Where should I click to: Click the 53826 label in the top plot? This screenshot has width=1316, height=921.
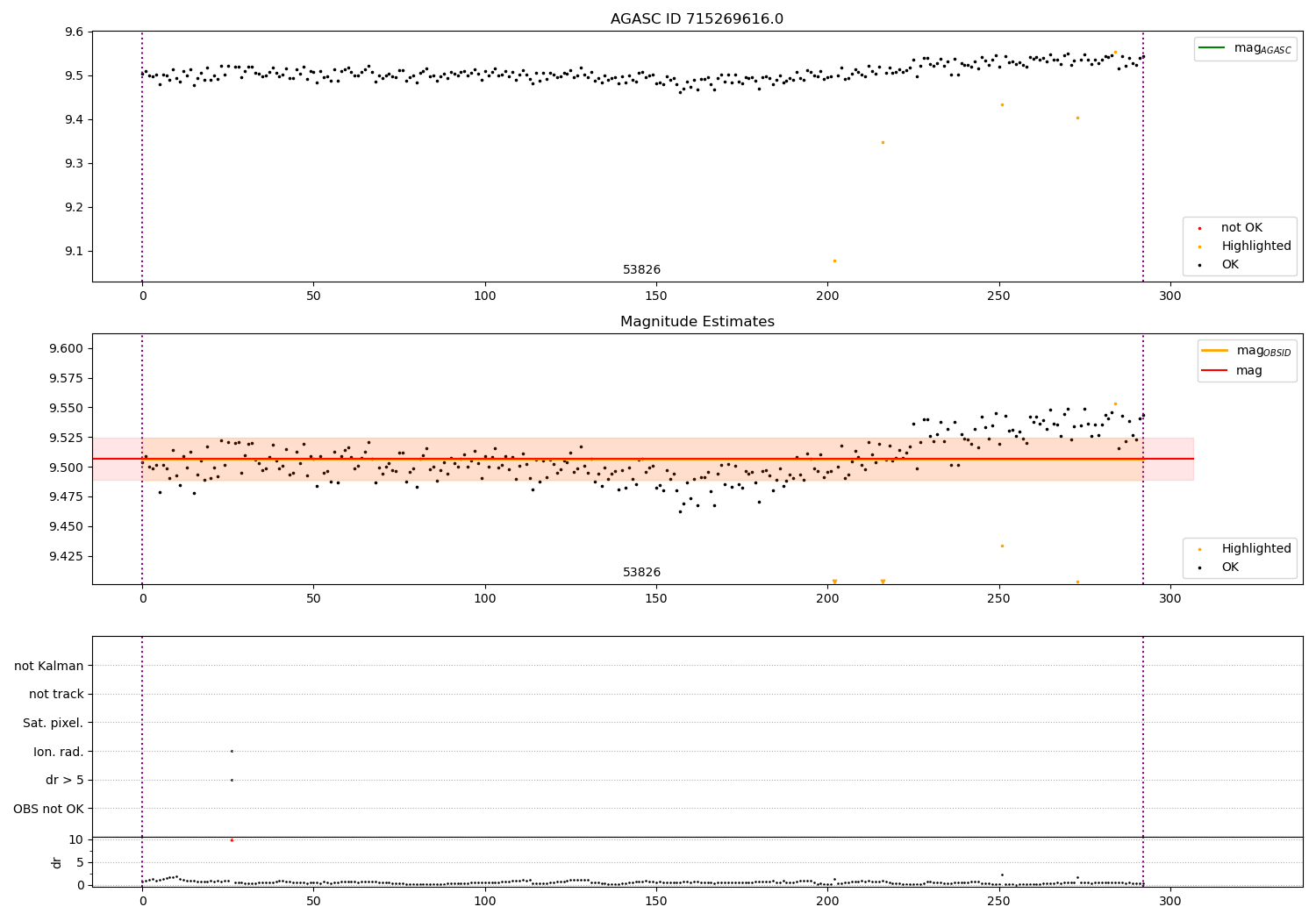[x=641, y=270]
